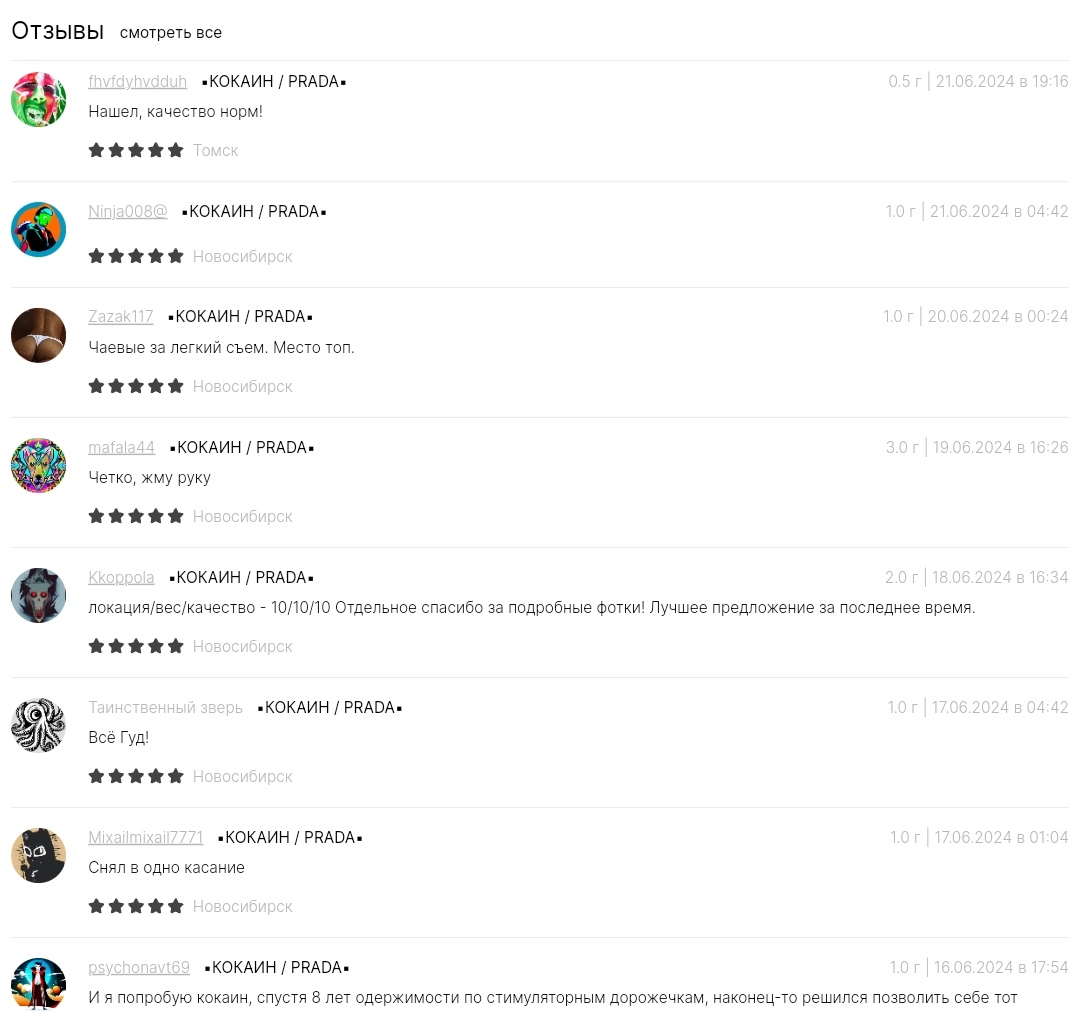This screenshot has height=1011, width=1072.
Task: Click the star rating below 'Четко, жму руку'
Action: (x=136, y=515)
